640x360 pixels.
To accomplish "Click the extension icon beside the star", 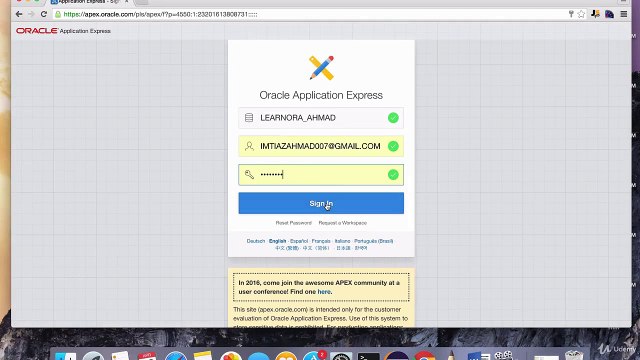I will tap(596, 14).
